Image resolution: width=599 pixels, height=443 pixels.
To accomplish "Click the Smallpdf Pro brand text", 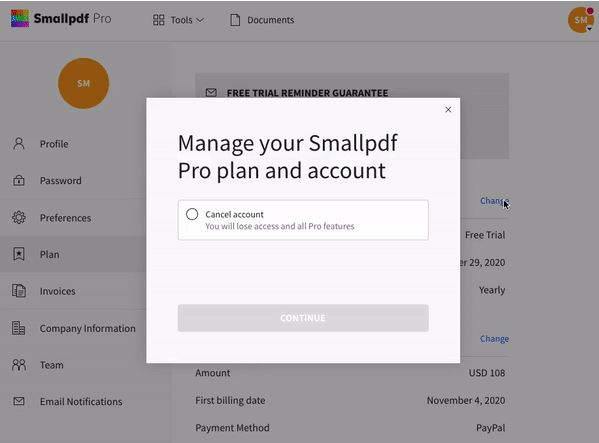I will [73, 18].
